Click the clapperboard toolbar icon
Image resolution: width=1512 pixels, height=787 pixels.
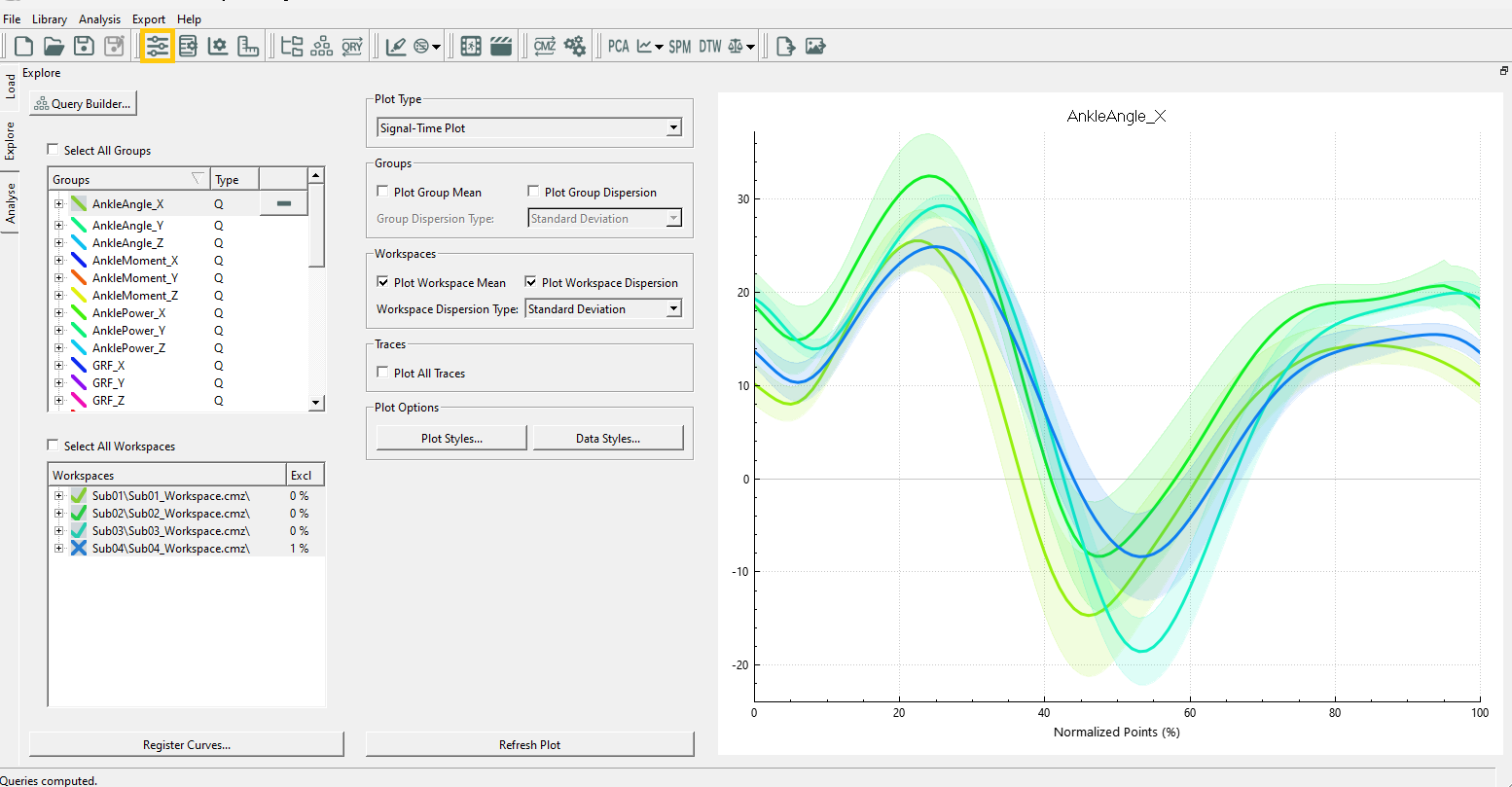pyautogui.click(x=501, y=46)
